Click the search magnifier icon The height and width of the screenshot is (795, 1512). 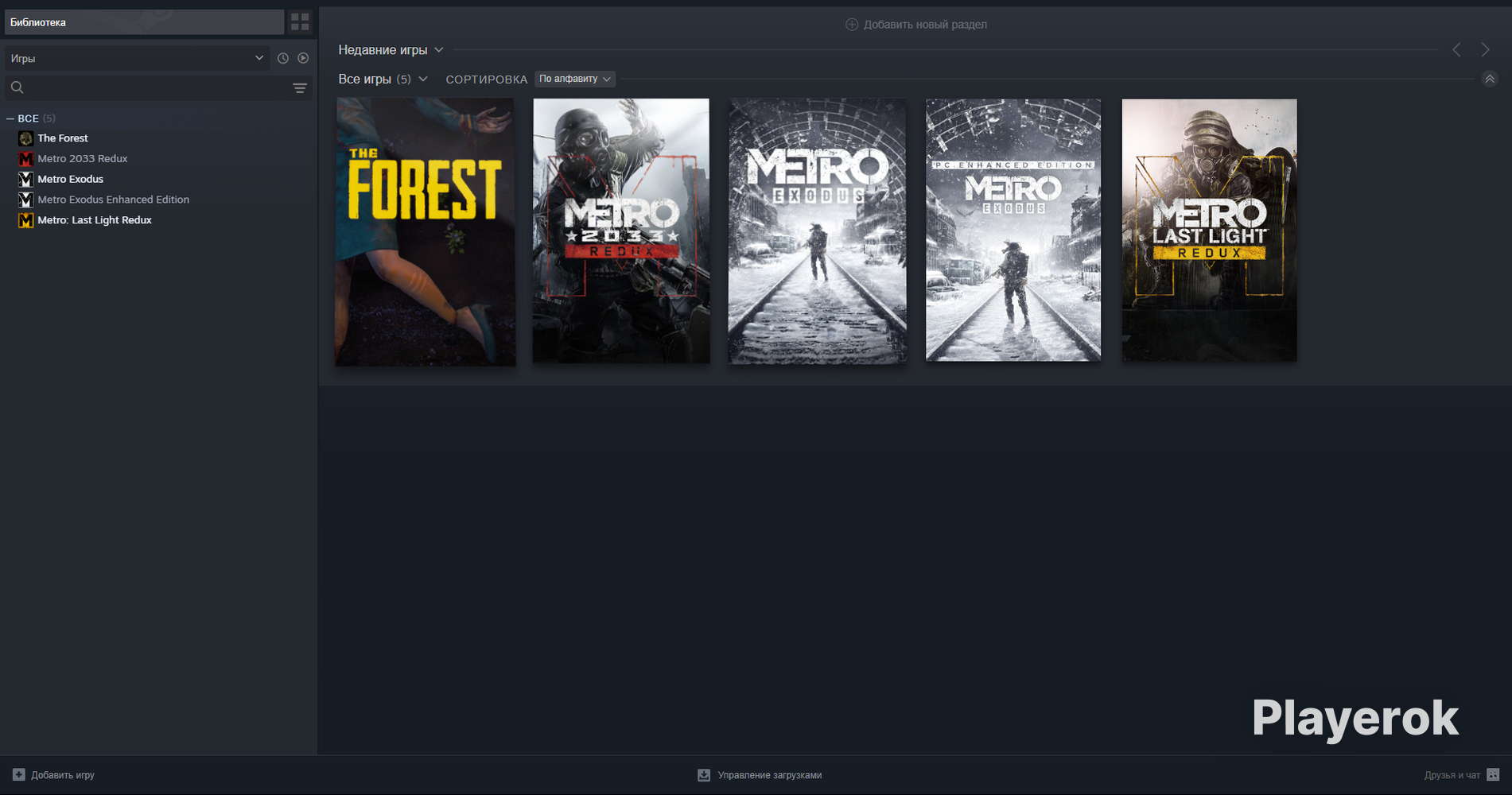[17, 87]
